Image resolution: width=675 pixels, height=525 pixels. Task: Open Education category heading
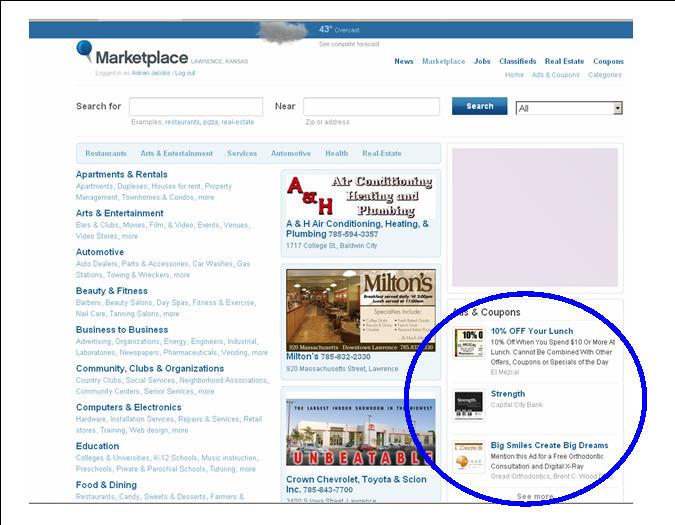pyautogui.click(x=97, y=446)
